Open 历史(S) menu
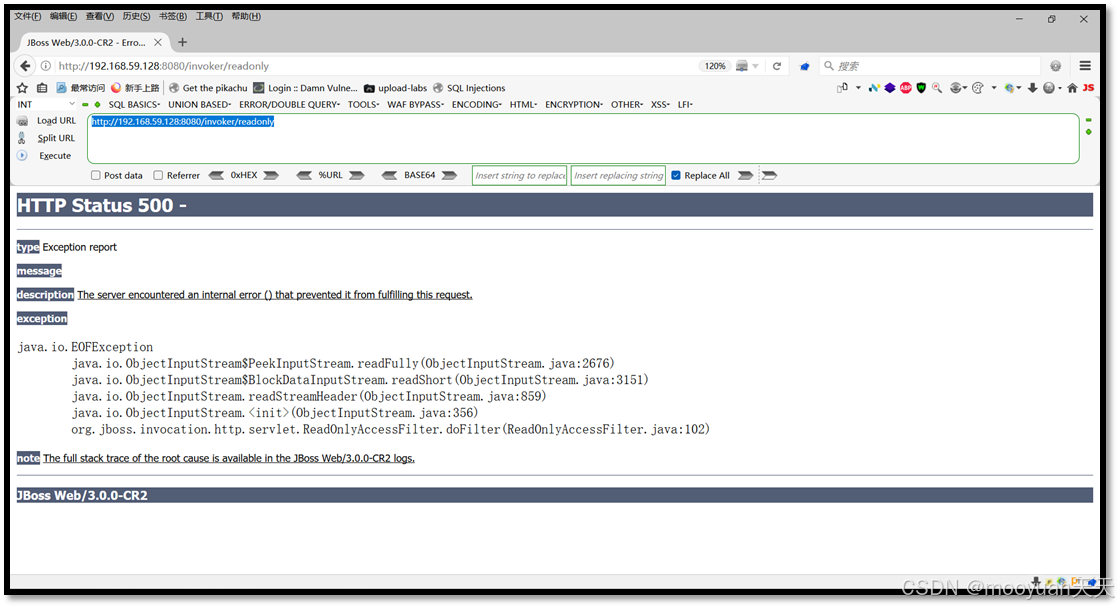This screenshot has height=608, width=1119. (136, 16)
